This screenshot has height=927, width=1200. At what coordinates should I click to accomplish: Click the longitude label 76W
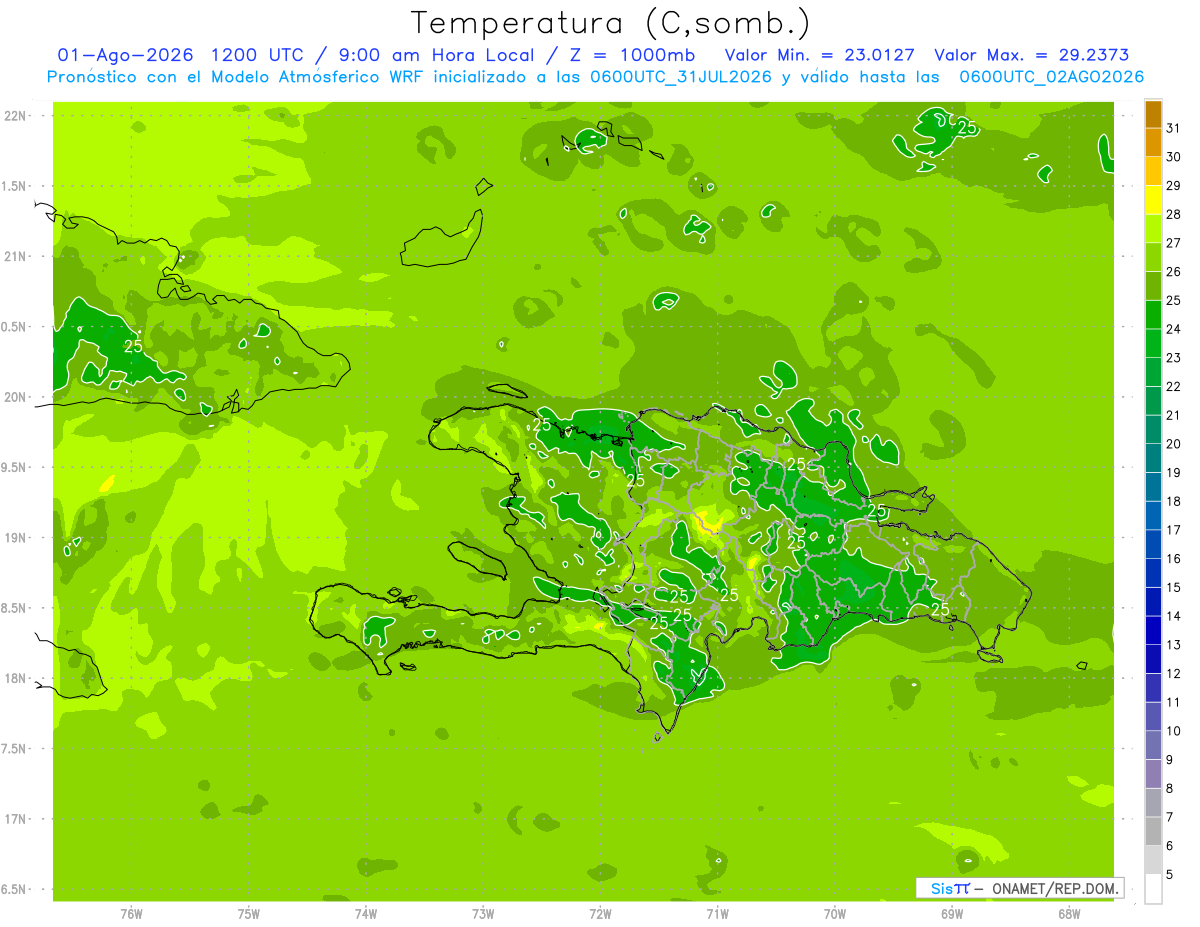(131, 913)
